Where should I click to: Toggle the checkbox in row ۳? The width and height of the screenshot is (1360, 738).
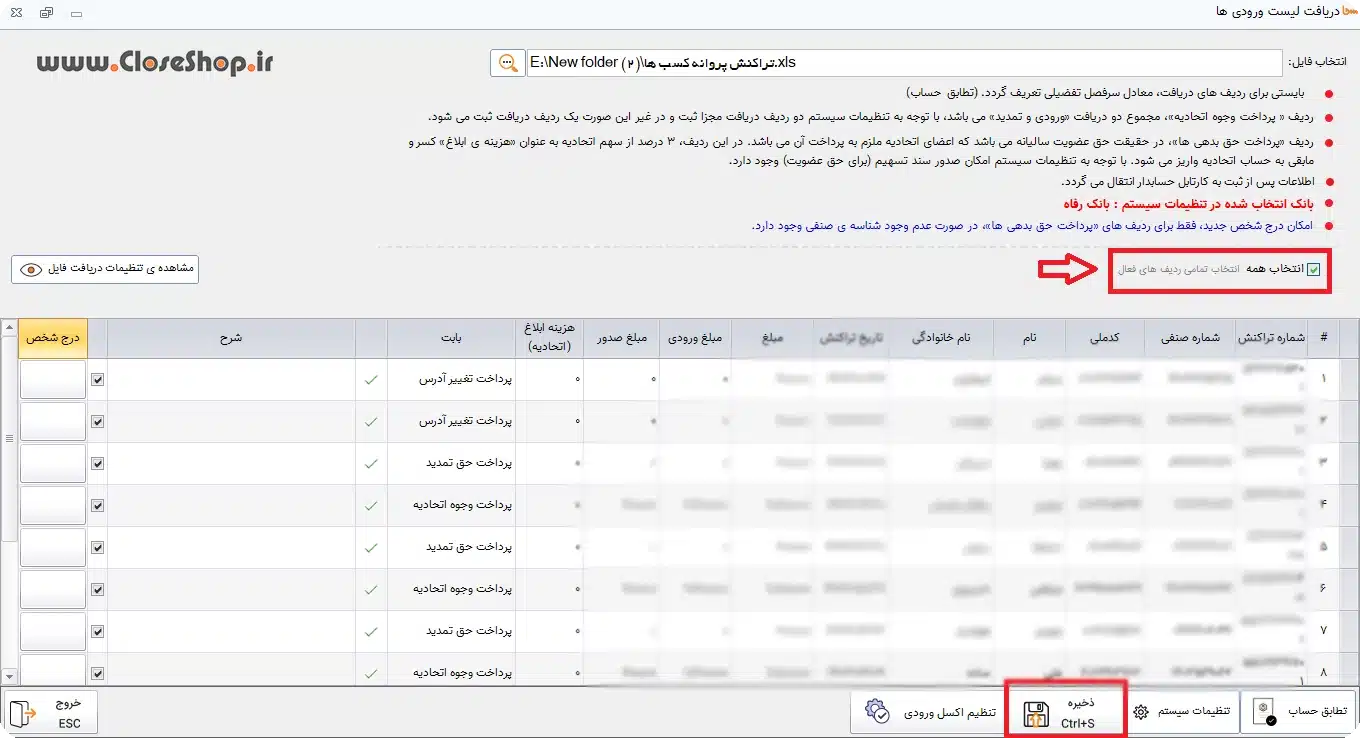tap(97, 464)
